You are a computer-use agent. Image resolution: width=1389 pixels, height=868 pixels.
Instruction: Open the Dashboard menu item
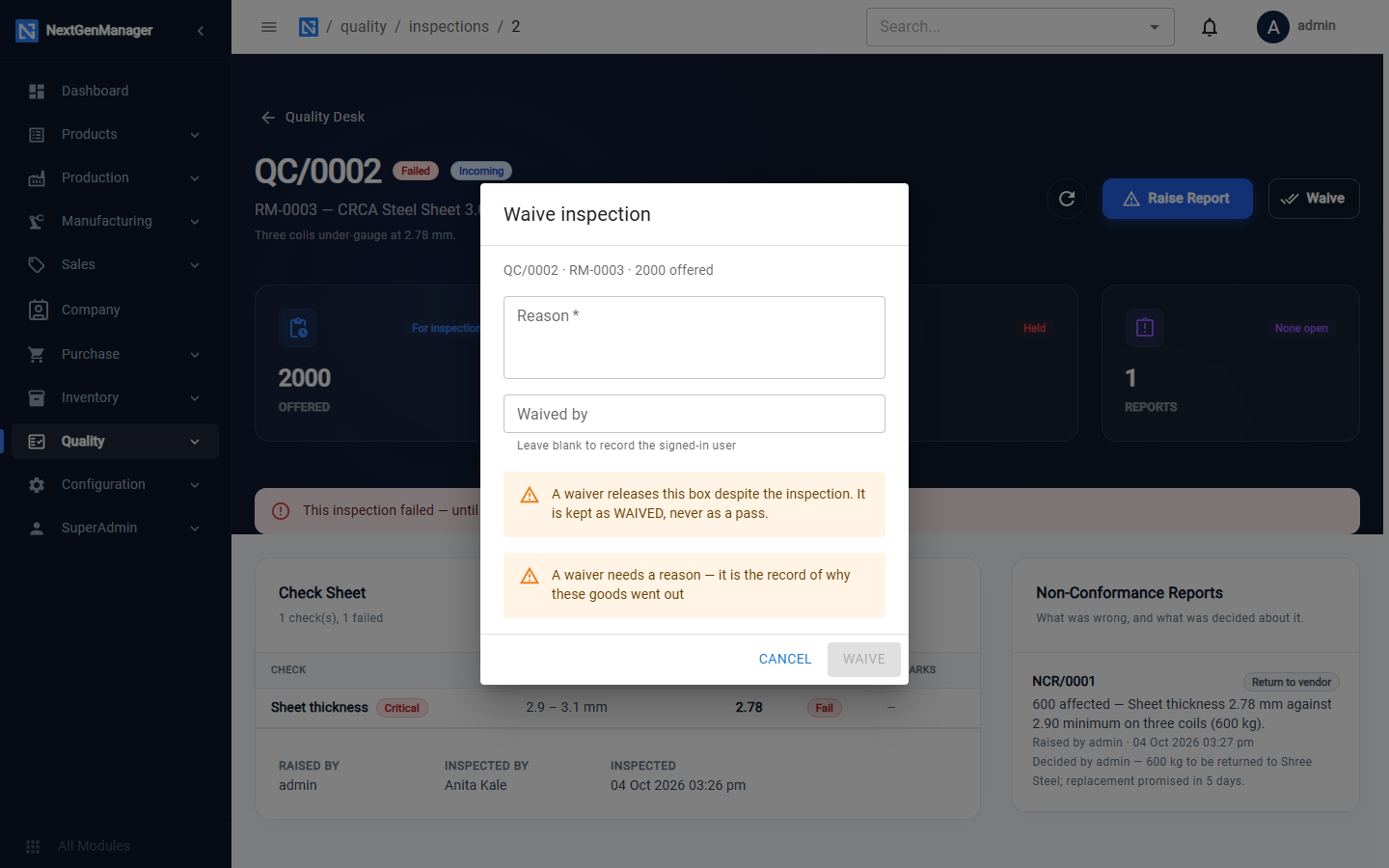pyautogui.click(x=116, y=91)
